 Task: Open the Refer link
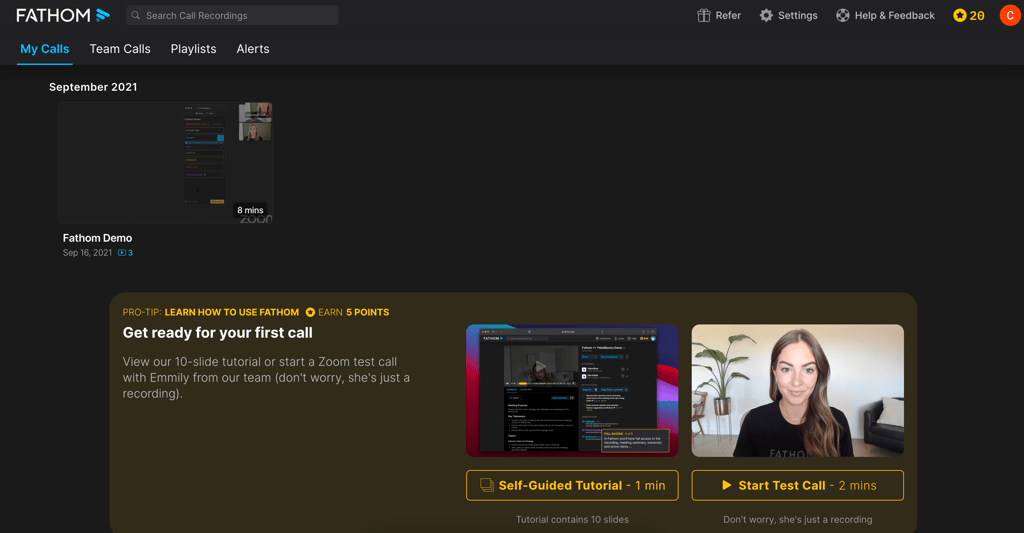(x=719, y=15)
